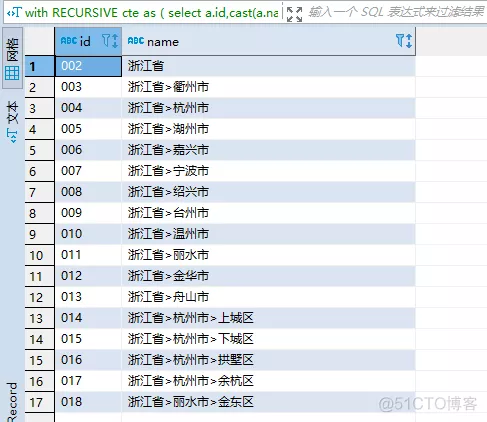487x422 pixels.
Task: Select the id cell 018
Action: point(88,402)
